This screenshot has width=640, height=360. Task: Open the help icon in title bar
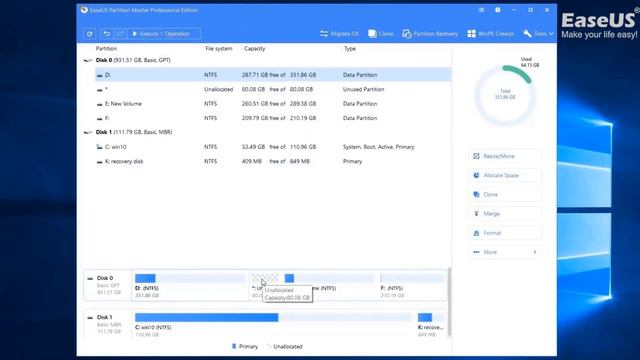(498, 10)
